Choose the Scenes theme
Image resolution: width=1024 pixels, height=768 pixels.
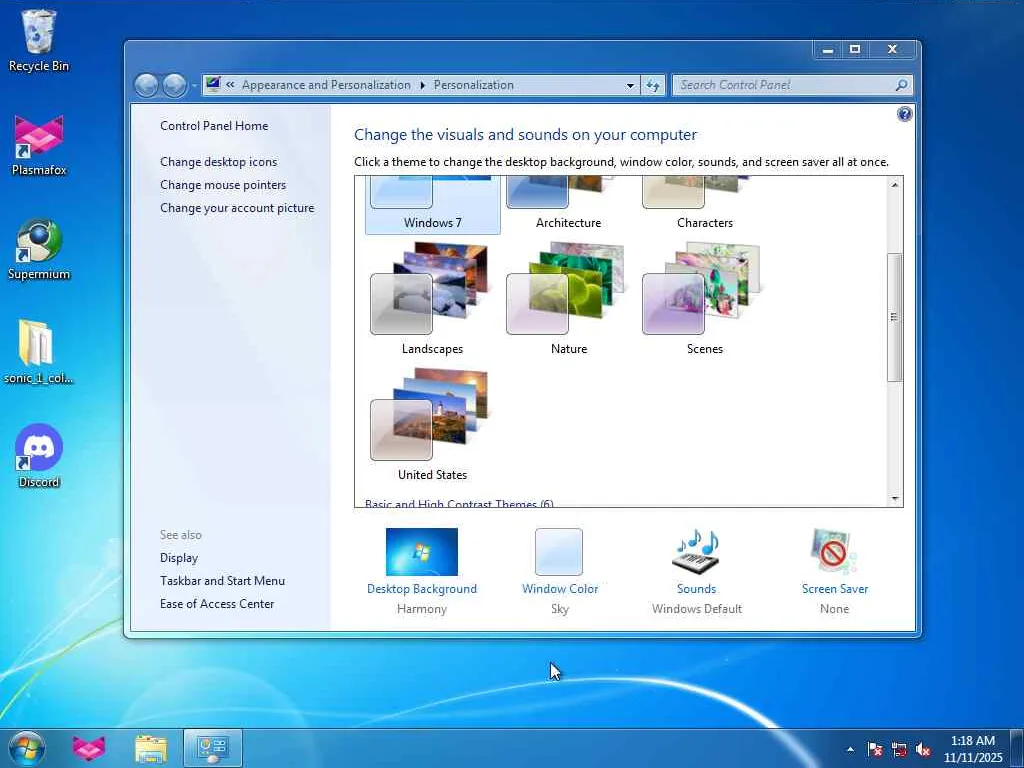[x=705, y=299]
